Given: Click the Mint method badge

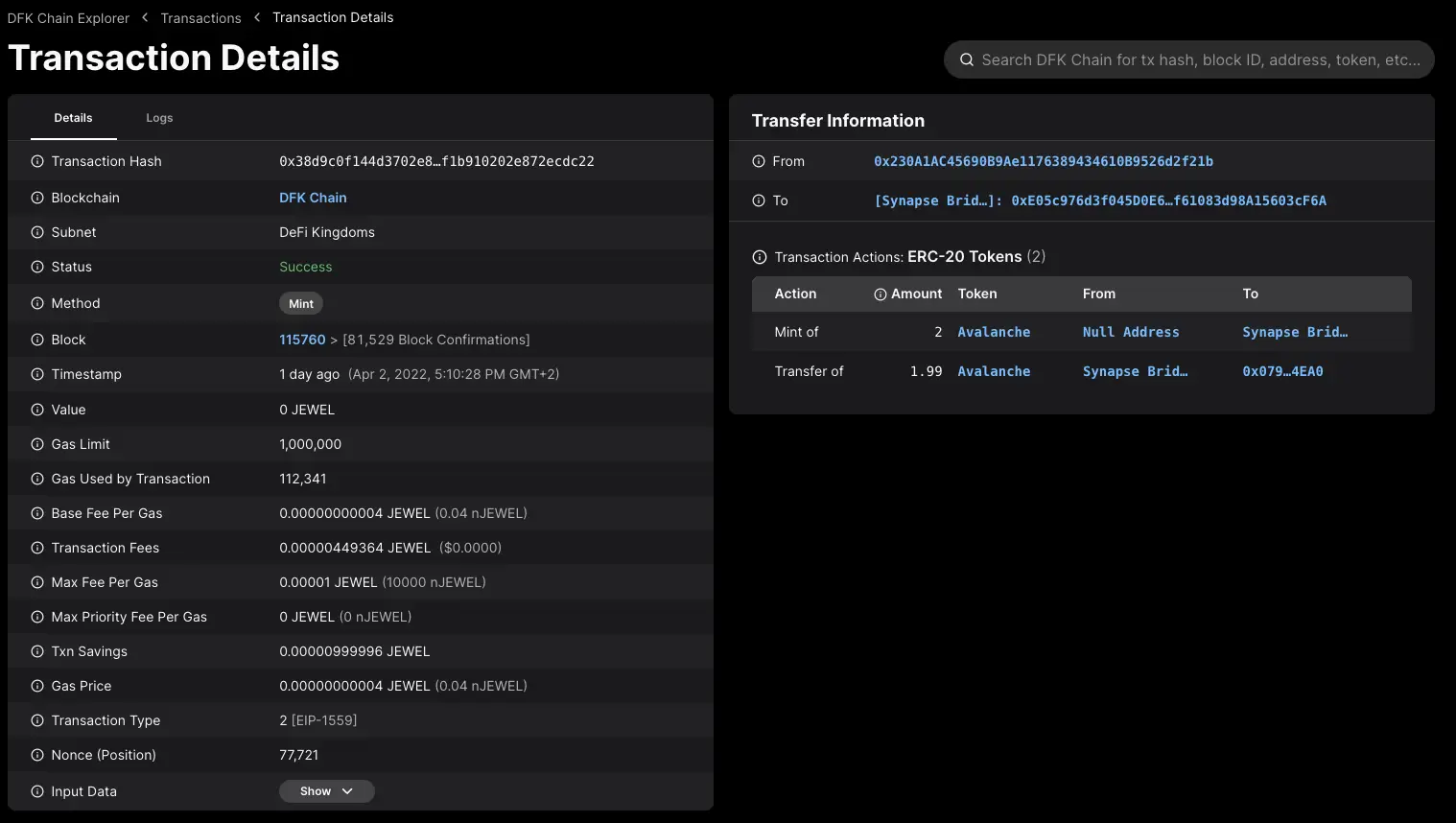Looking at the screenshot, I should pos(301,303).
